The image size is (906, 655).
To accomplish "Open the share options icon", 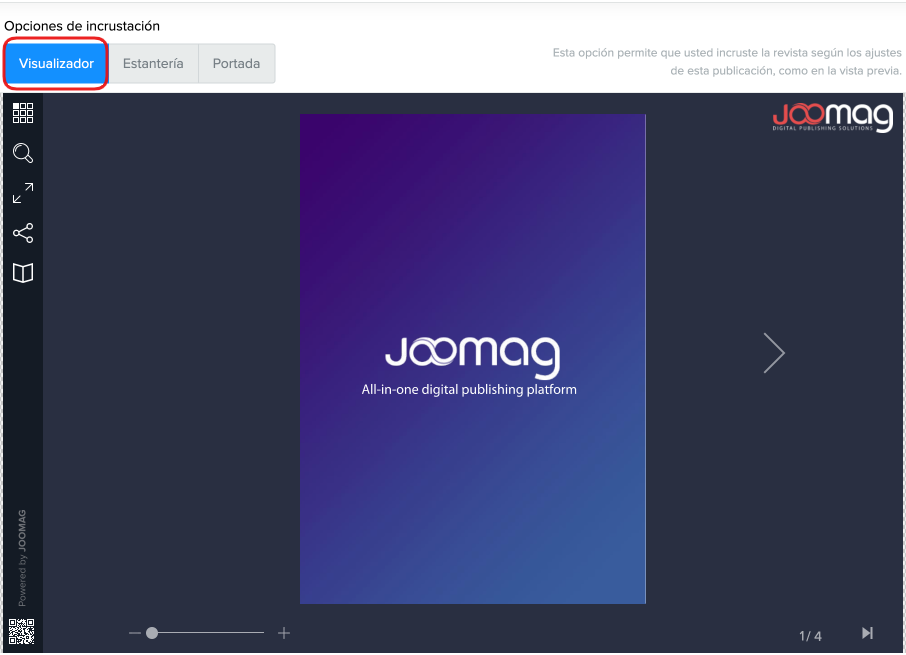I will coord(23,233).
